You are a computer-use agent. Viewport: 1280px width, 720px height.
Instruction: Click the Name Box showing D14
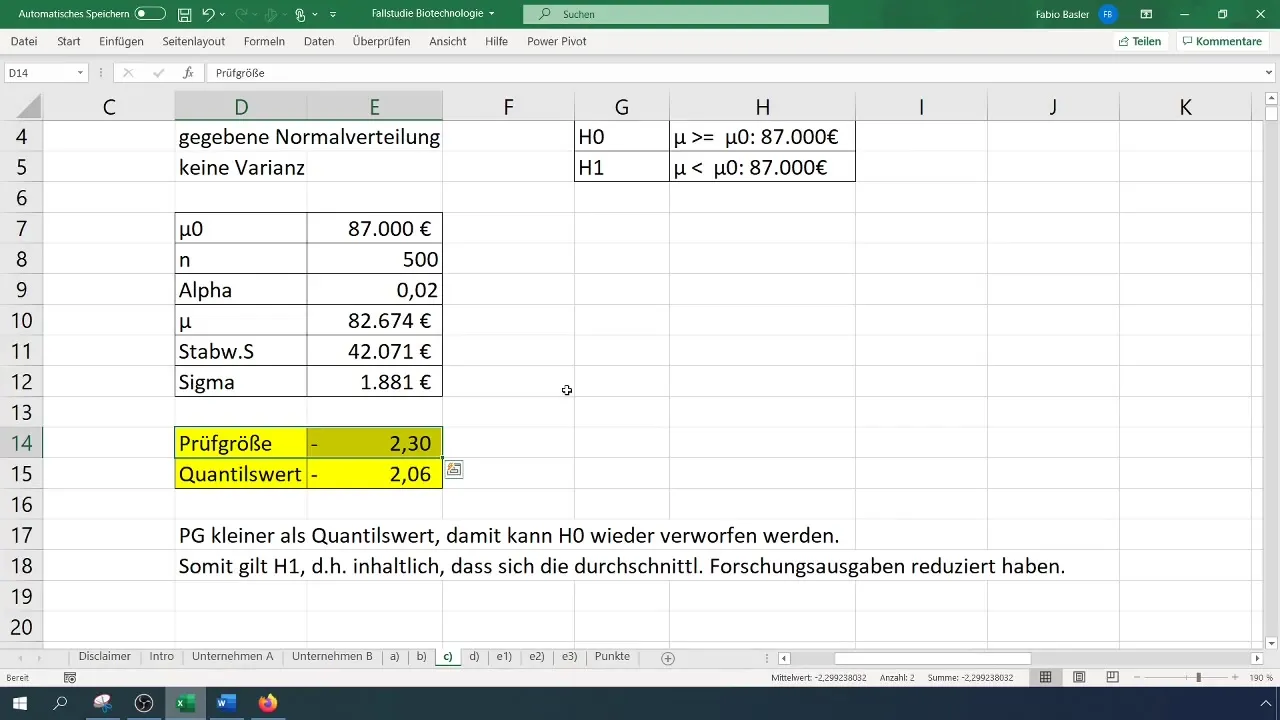pos(38,73)
